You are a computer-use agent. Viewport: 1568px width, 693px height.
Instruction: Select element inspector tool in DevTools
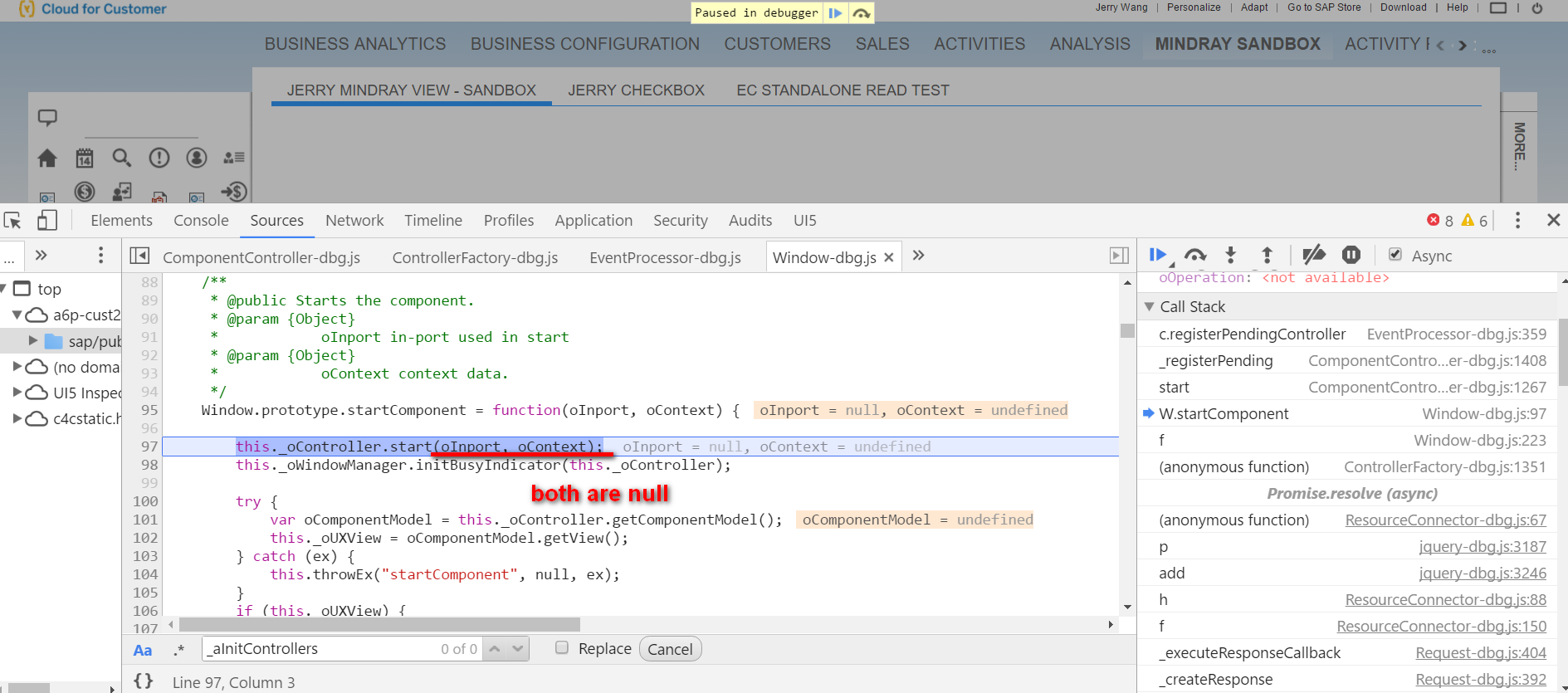[x=12, y=221]
